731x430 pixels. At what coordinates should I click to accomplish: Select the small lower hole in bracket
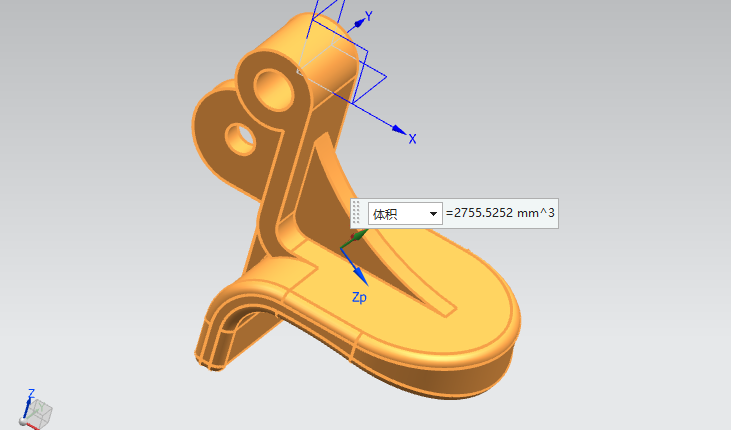pos(243,137)
